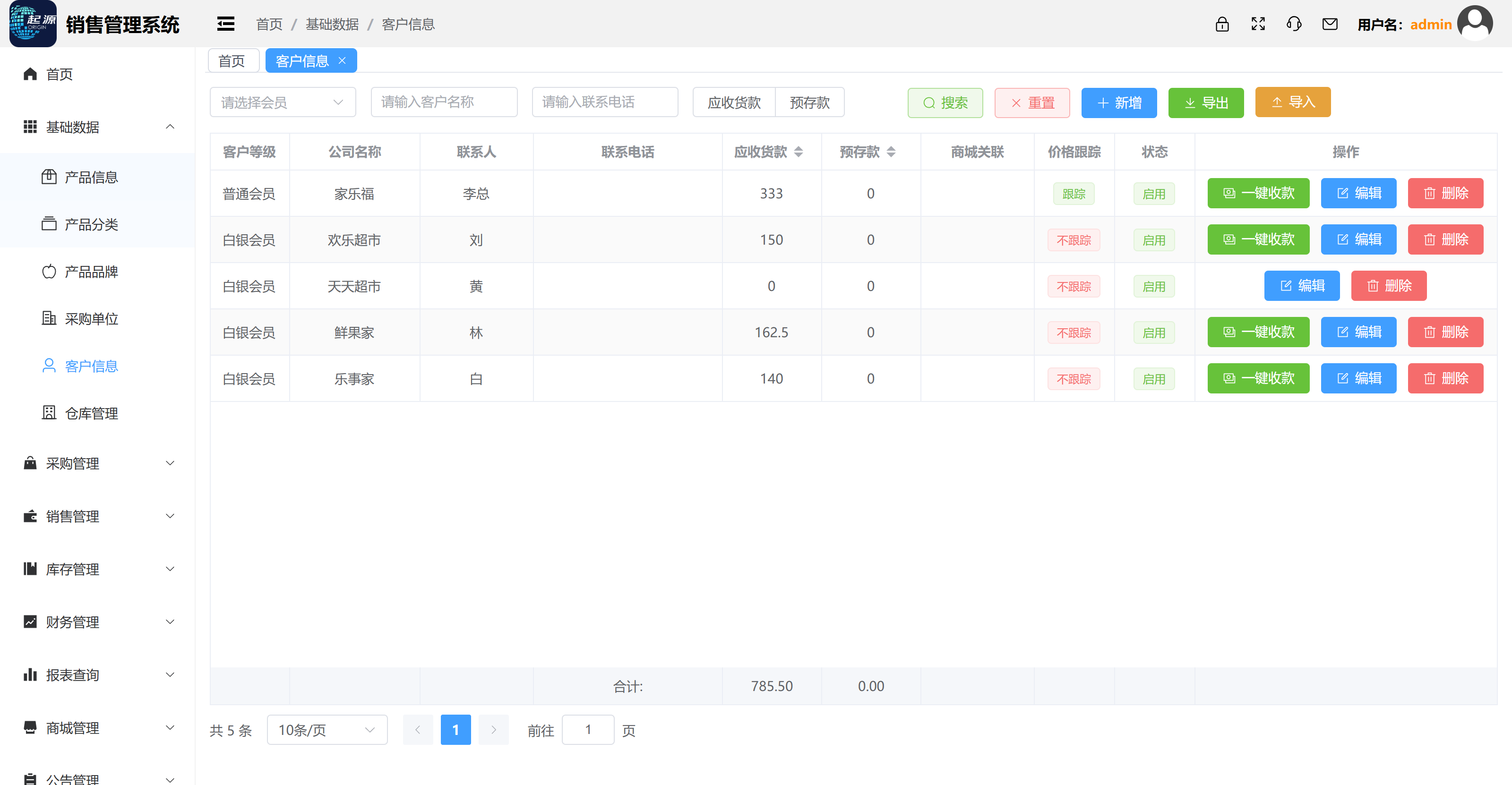Image resolution: width=1512 pixels, height=785 pixels.
Task: Click 编辑 for 家乐福
Action: click(x=1359, y=193)
